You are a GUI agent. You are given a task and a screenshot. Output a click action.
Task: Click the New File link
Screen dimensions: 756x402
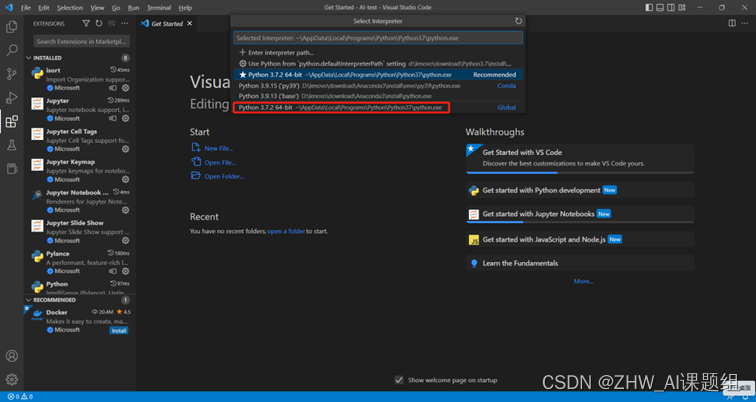point(218,148)
